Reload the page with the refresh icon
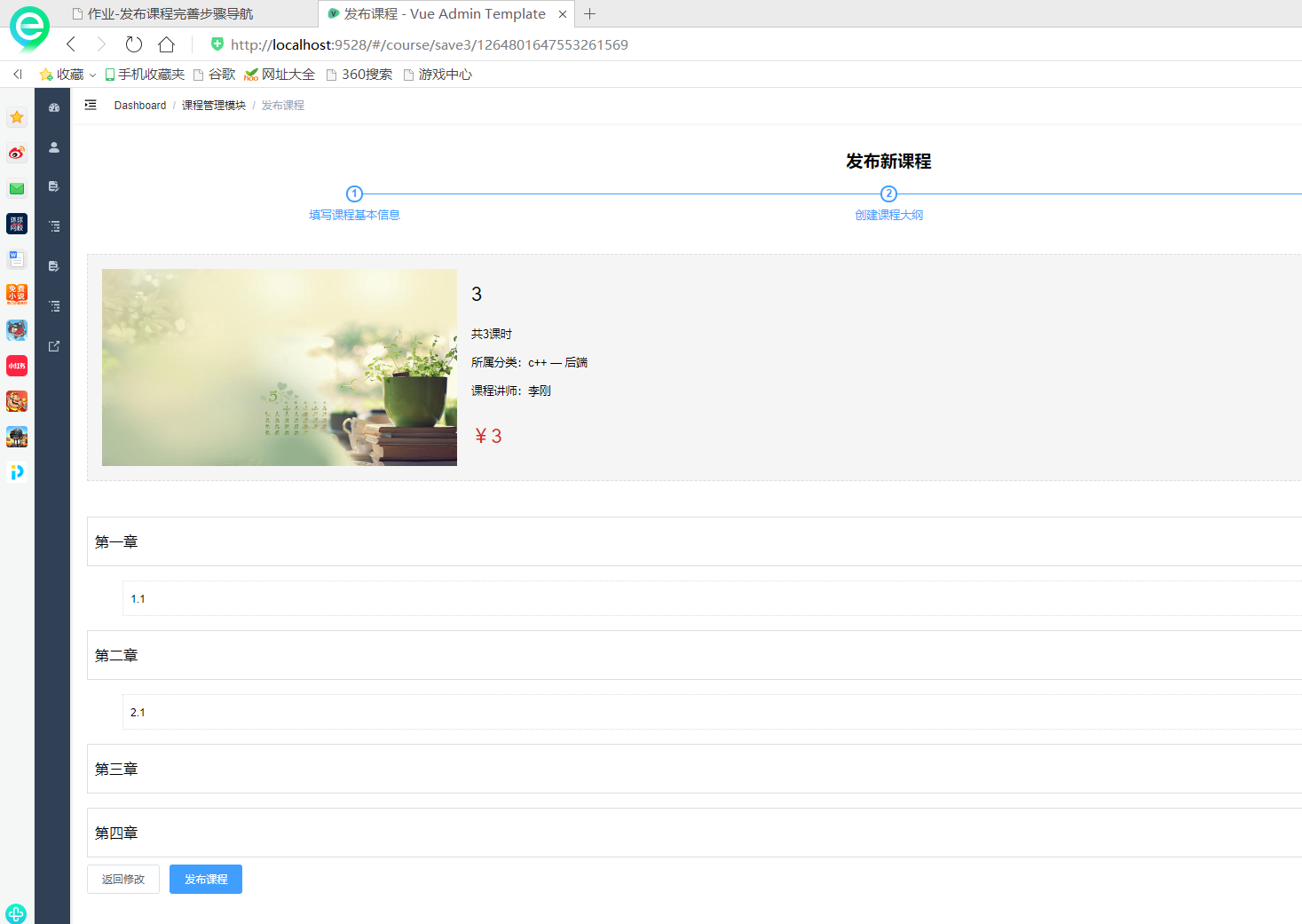 [133, 44]
